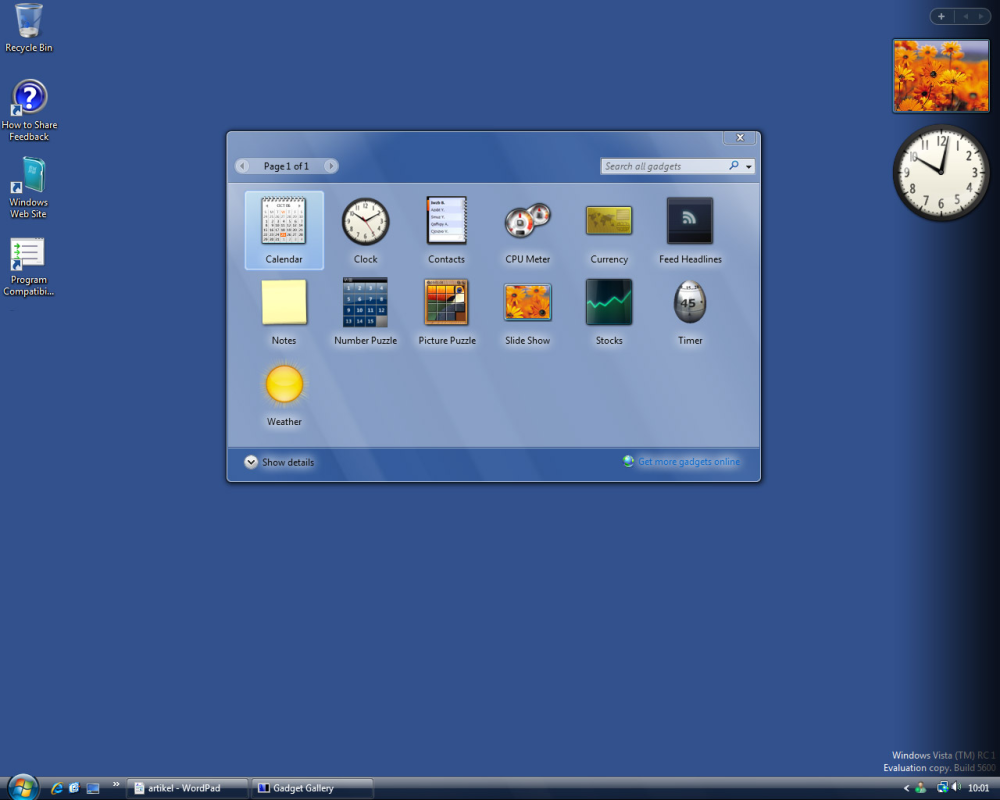Open the search options dropdown arrow

749,167
